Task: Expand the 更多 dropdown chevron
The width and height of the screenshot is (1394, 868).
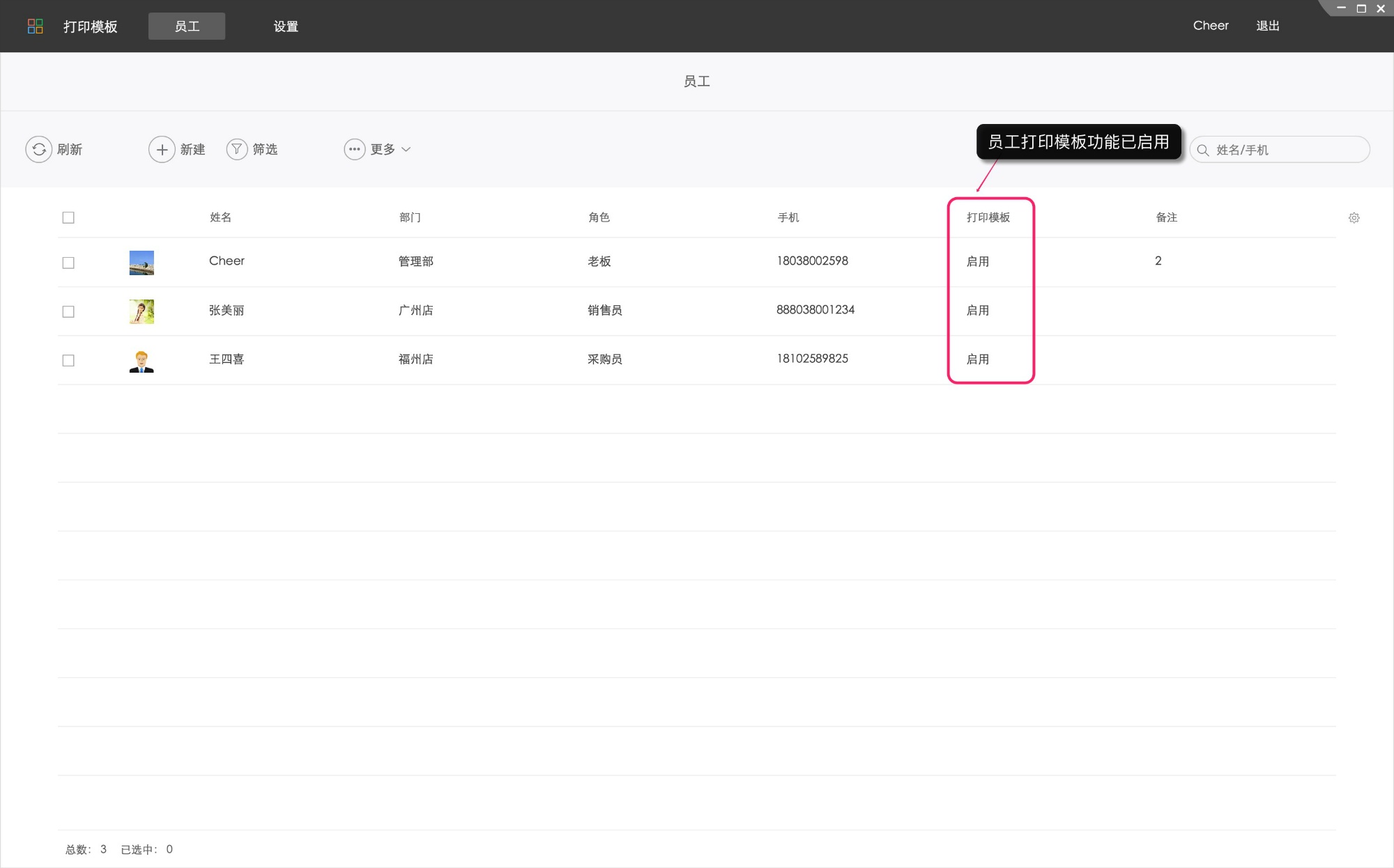Action: [406, 149]
